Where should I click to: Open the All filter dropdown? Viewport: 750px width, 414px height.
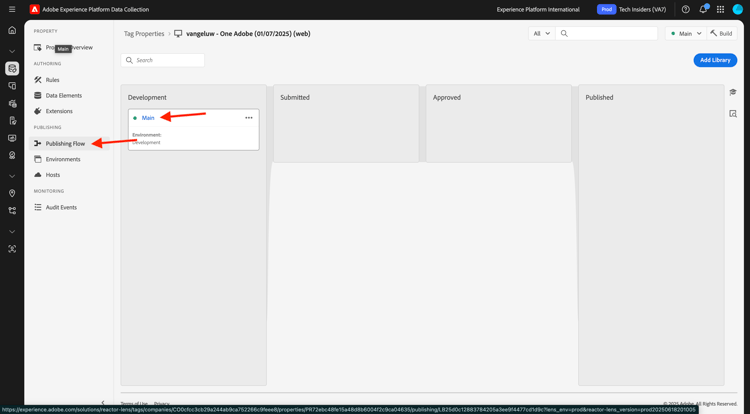click(541, 33)
